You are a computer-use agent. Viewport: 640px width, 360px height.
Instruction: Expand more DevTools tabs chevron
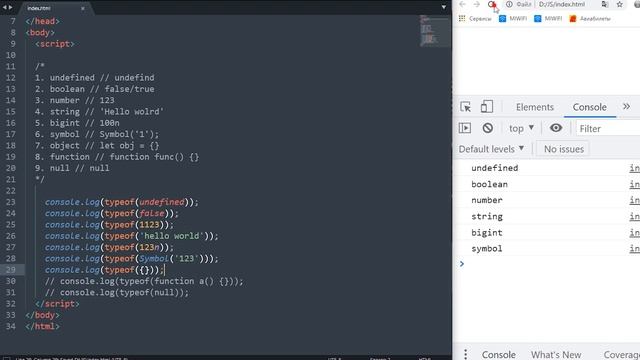point(627,107)
